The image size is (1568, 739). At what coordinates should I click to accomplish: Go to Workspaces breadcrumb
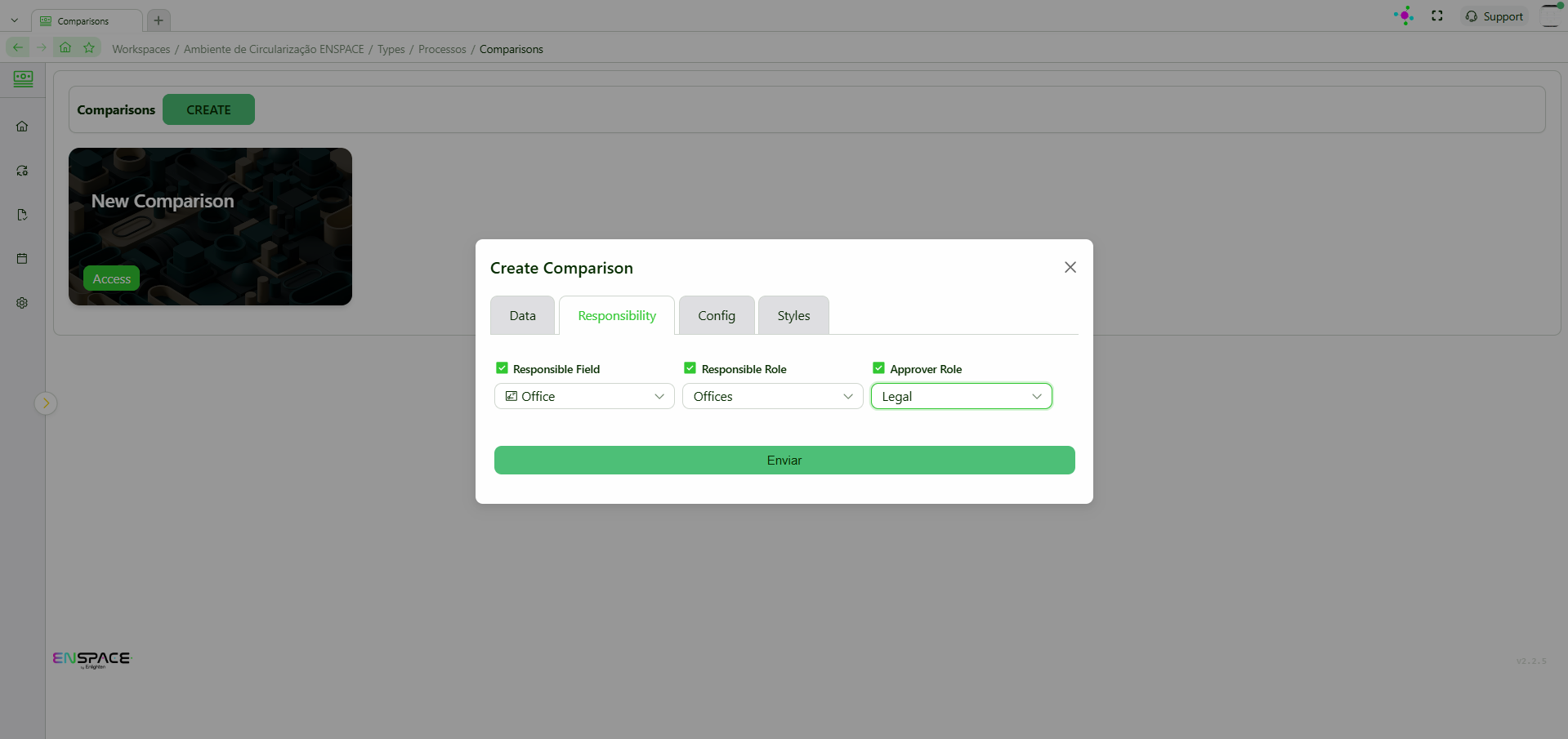coord(141,49)
